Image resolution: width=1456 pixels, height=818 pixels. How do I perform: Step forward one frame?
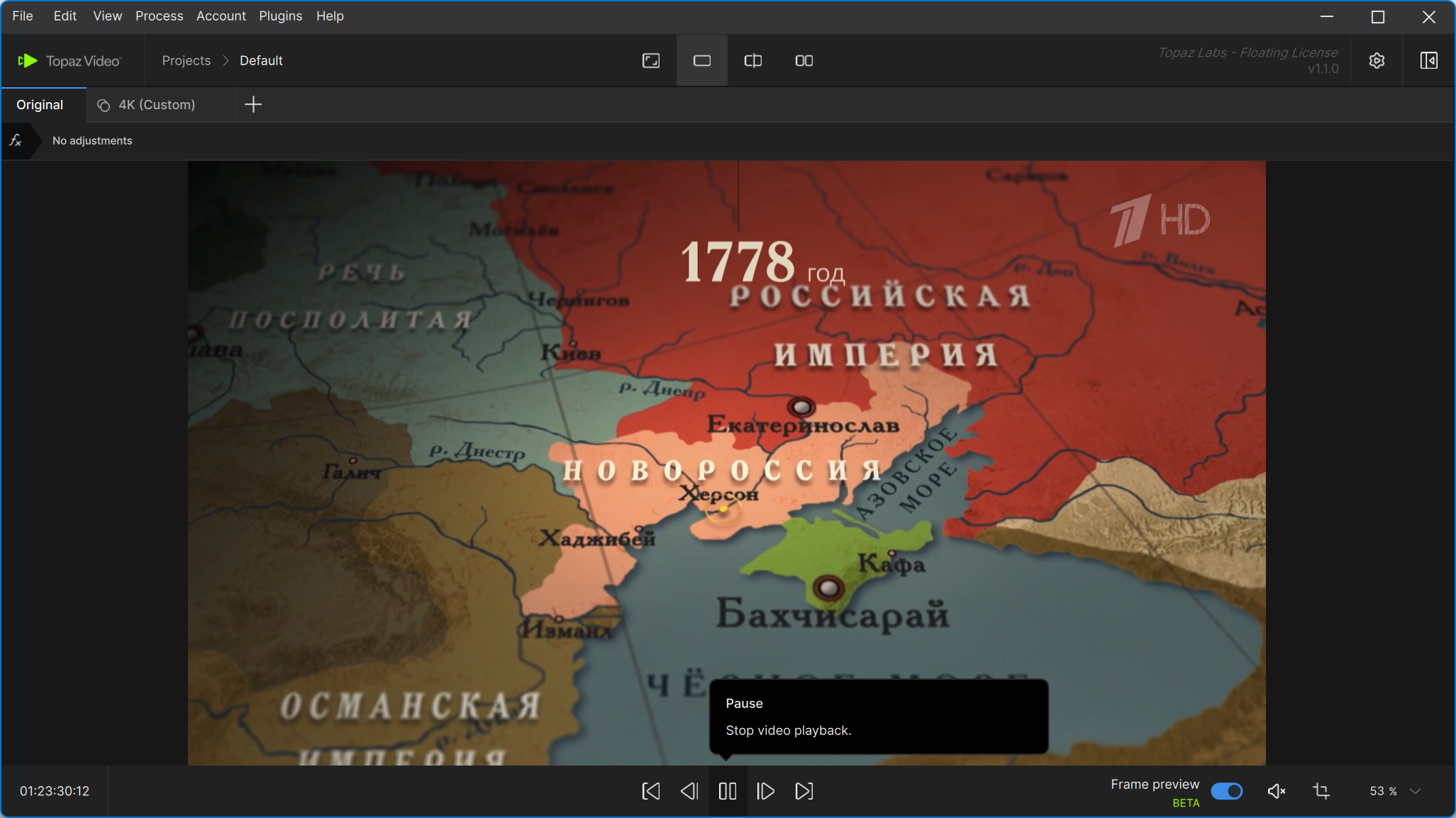(765, 791)
